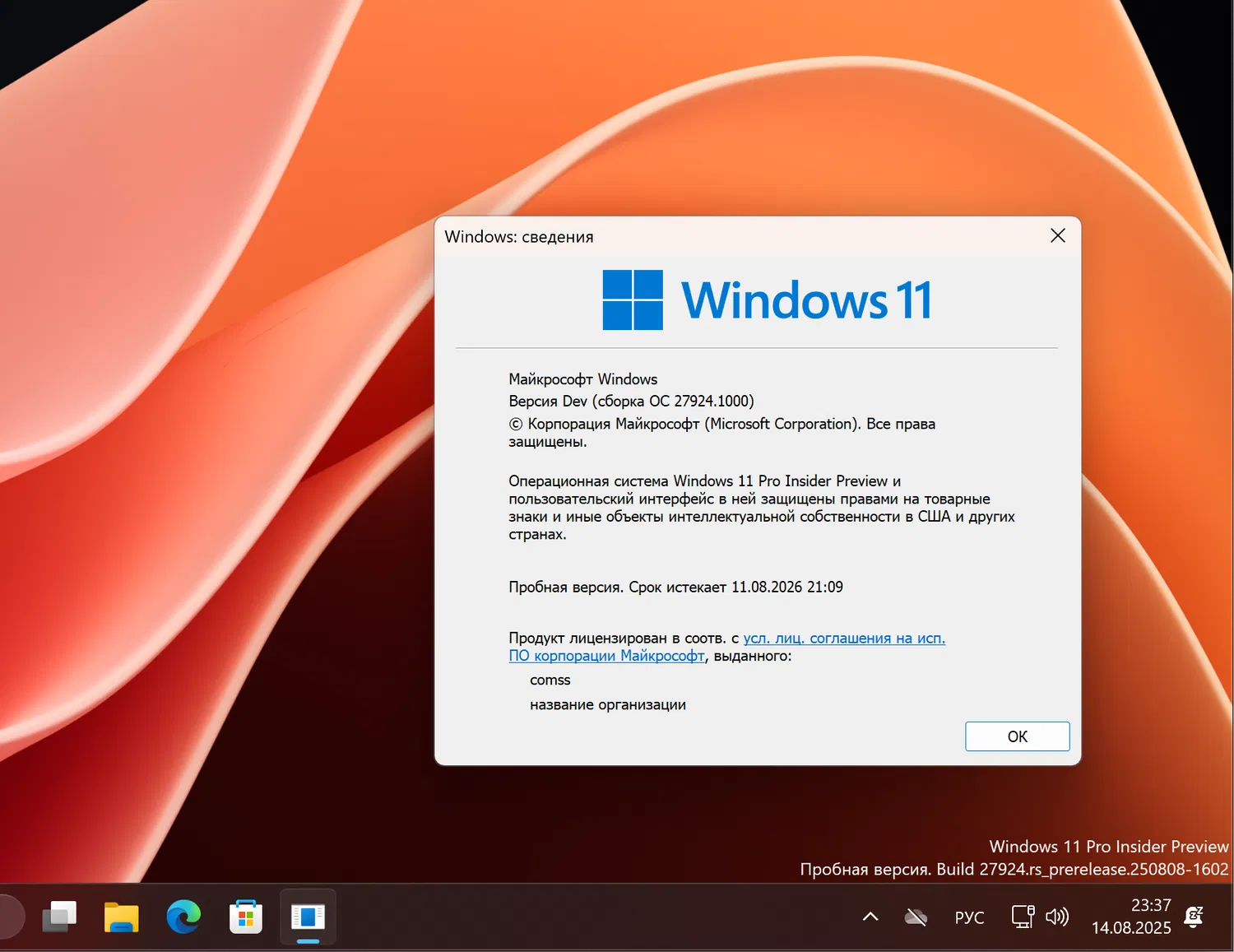
Task: Click the licensee name 'comss' in the dialog
Action: point(550,680)
